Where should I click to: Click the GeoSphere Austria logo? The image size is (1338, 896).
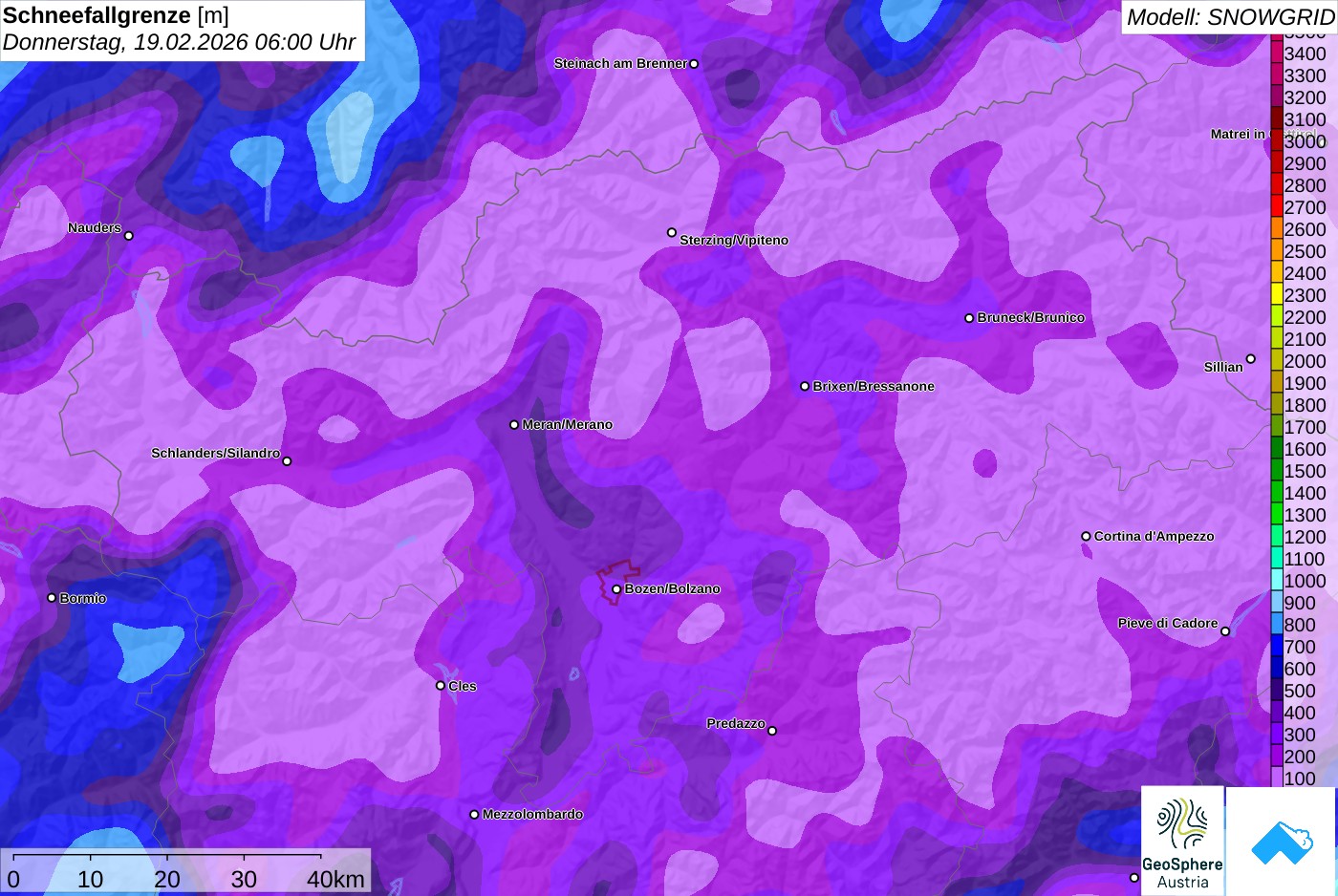click(1182, 842)
